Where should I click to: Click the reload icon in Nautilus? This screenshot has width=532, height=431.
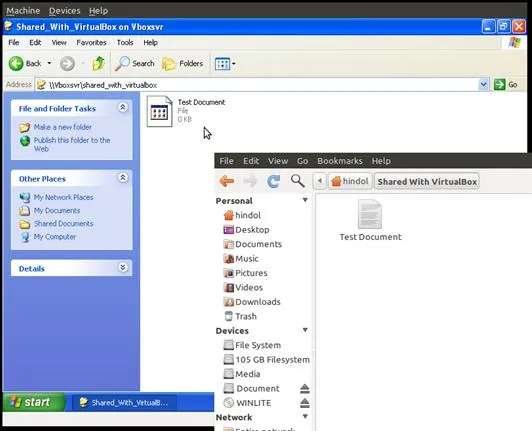click(273, 181)
